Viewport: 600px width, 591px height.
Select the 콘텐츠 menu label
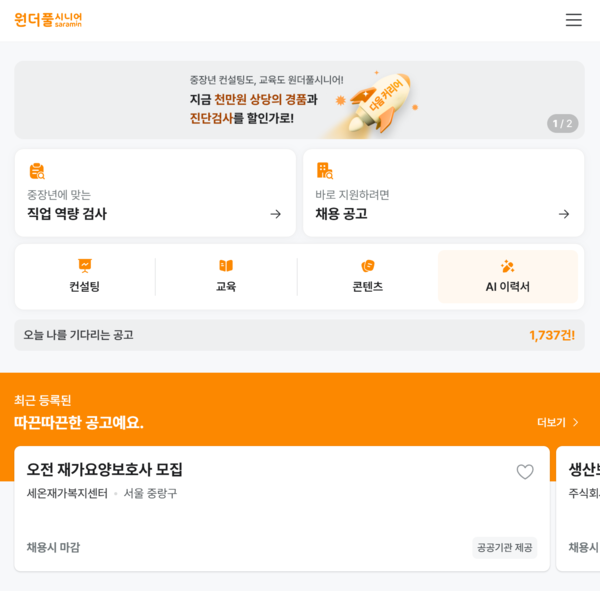pyautogui.click(x=368, y=286)
